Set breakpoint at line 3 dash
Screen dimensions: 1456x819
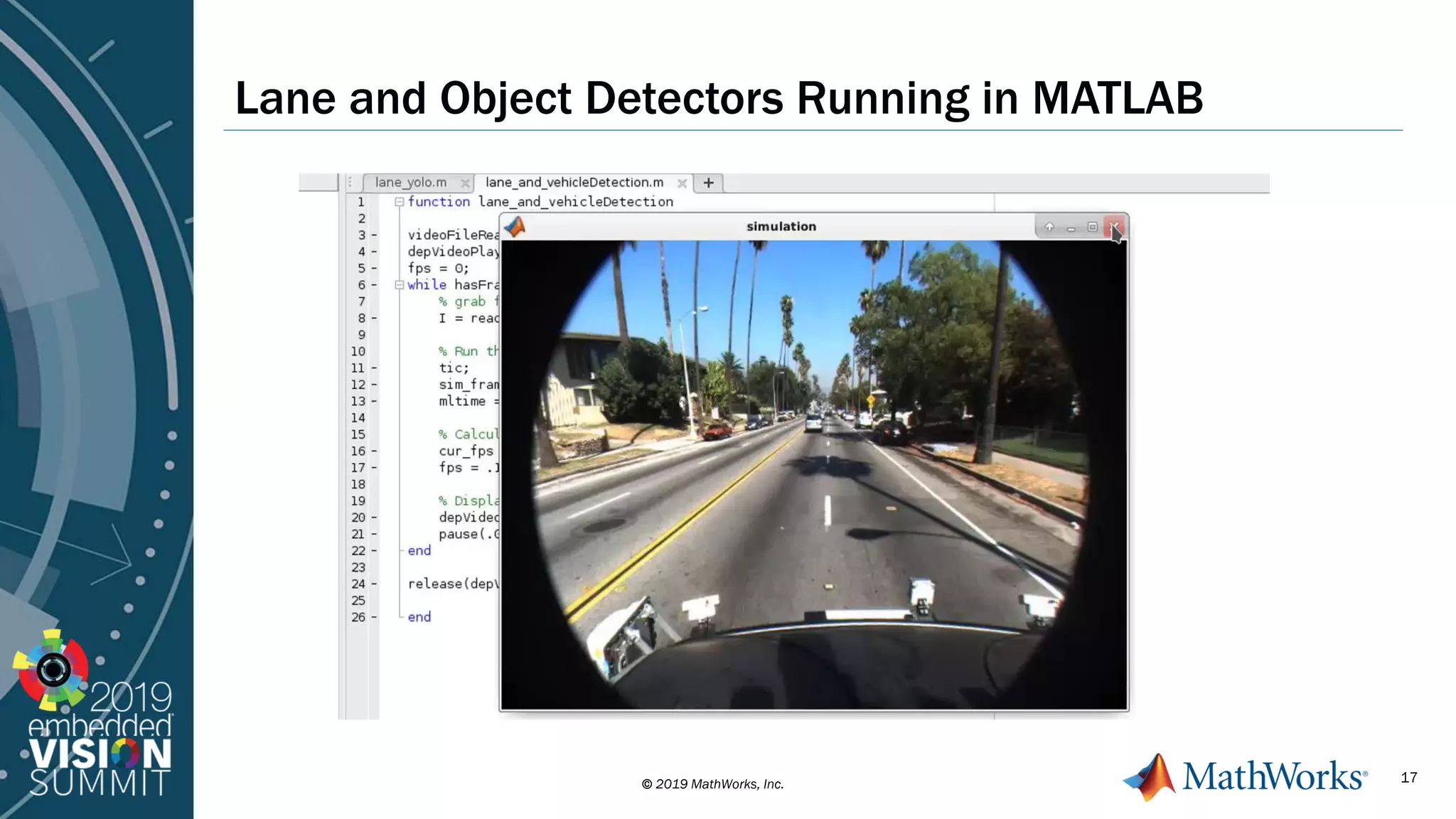(x=374, y=235)
